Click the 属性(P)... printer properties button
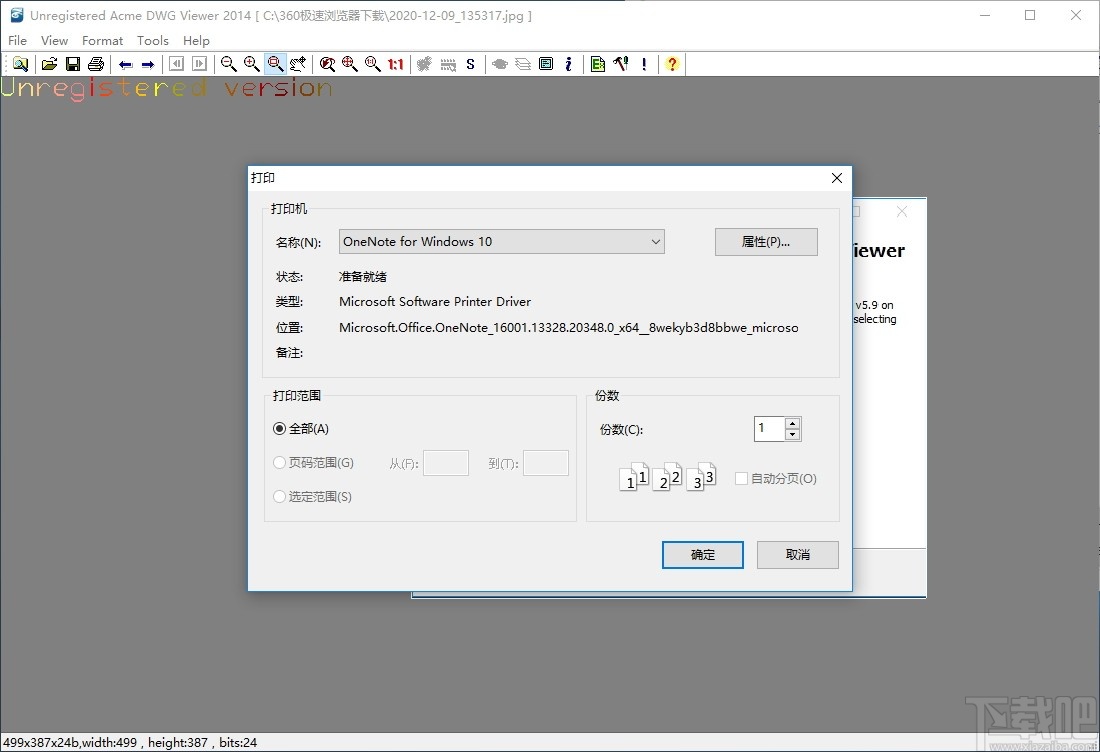Screen dimensions: 1100x752 tap(766, 242)
